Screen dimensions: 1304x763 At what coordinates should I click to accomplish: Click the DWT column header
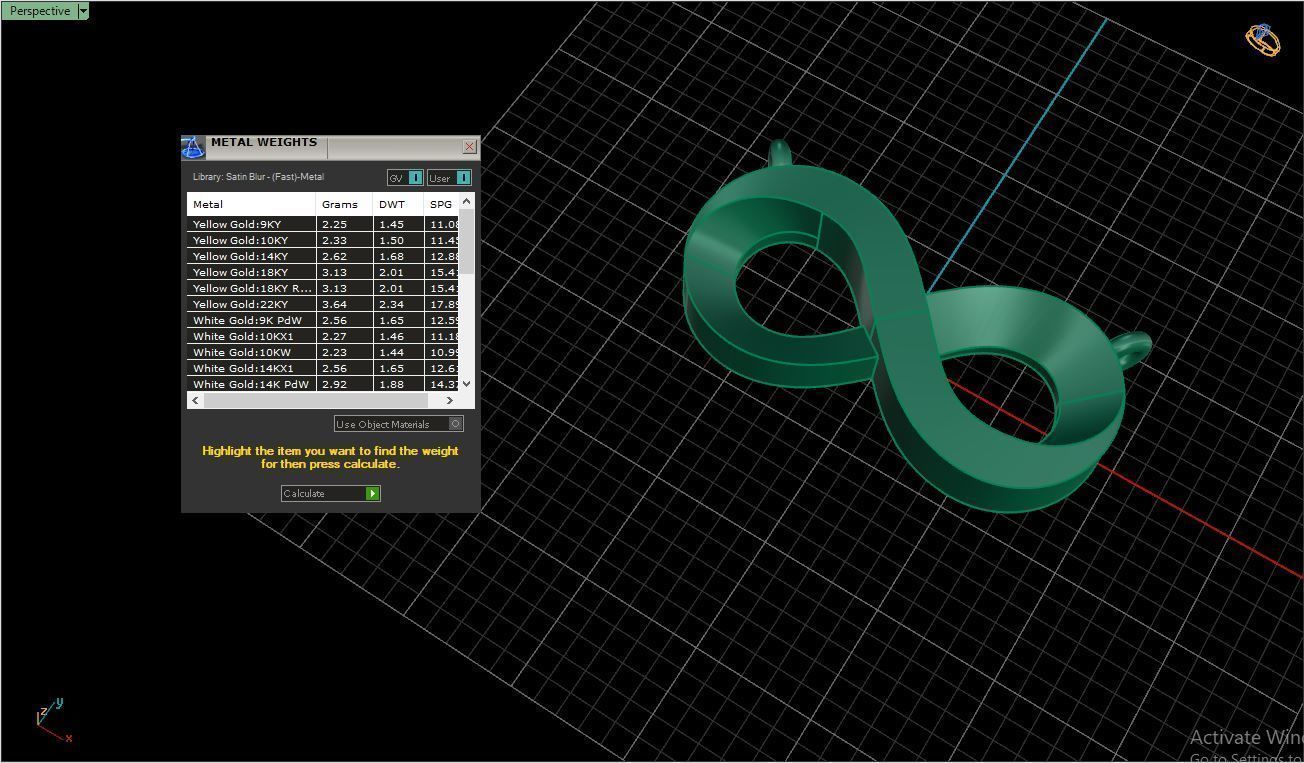pos(398,204)
